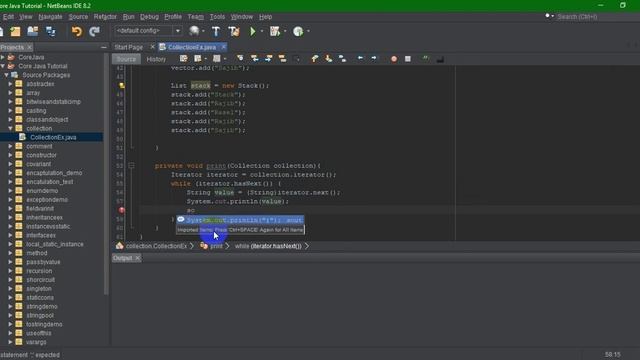
Task: Close the Start Page tab
Action: tap(152, 47)
